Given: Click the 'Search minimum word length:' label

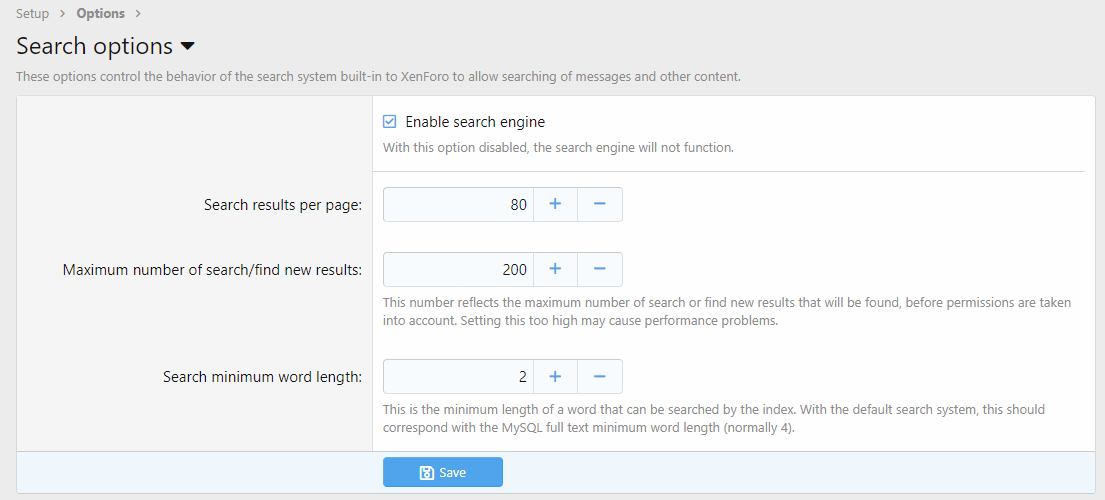Looking at the screenshot, I should [x=262, y=377].
